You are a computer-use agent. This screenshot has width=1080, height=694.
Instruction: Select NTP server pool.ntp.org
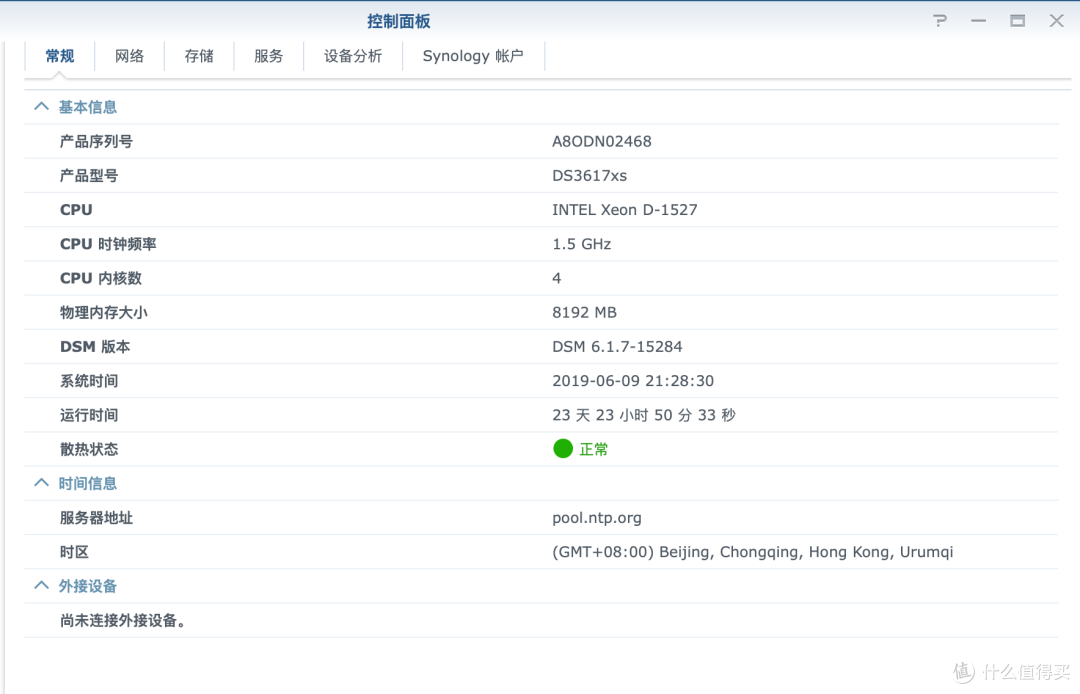[596, 518]
